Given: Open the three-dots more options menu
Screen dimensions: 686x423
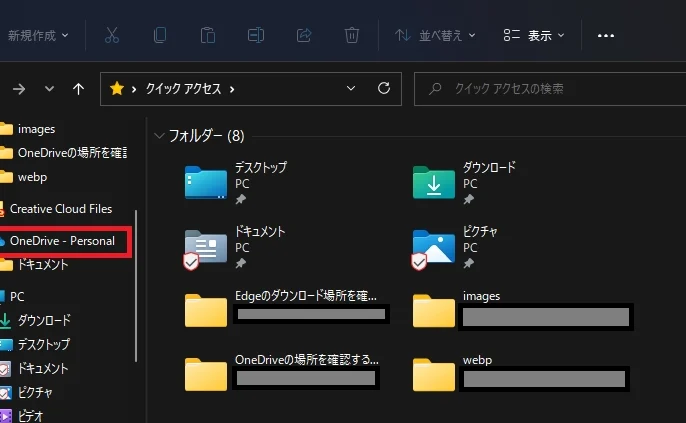Looking at the screenshot, I should (x=606, y=35).
